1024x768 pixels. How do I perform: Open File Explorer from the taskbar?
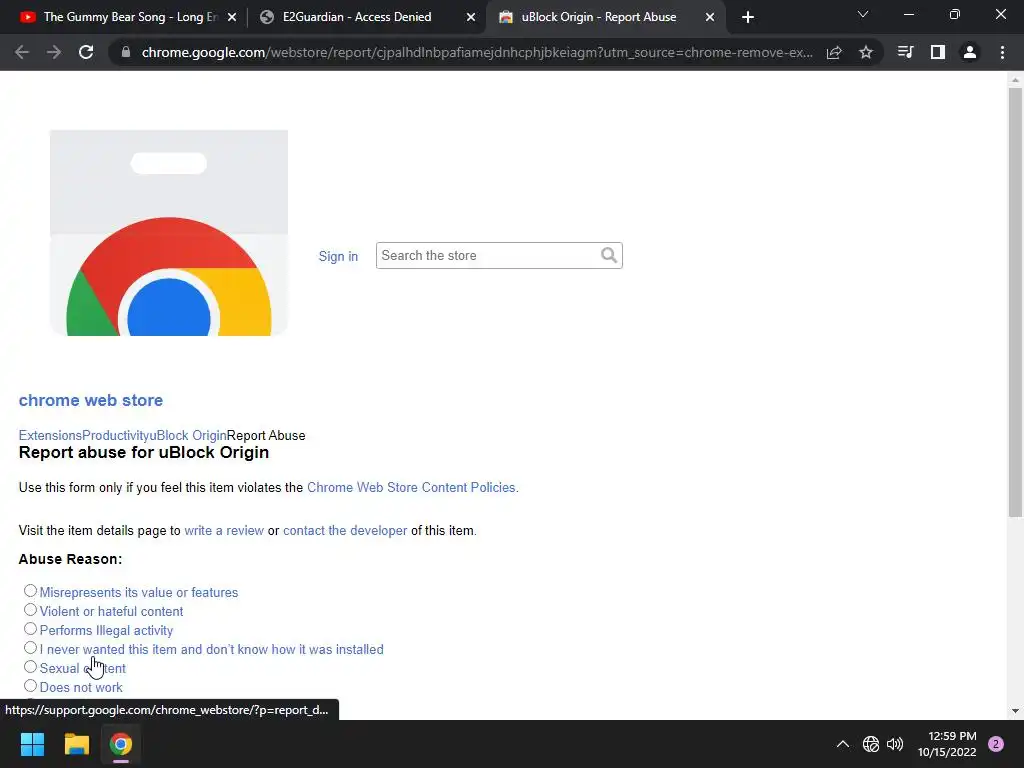pyautogui.click(x=76, y=744)
